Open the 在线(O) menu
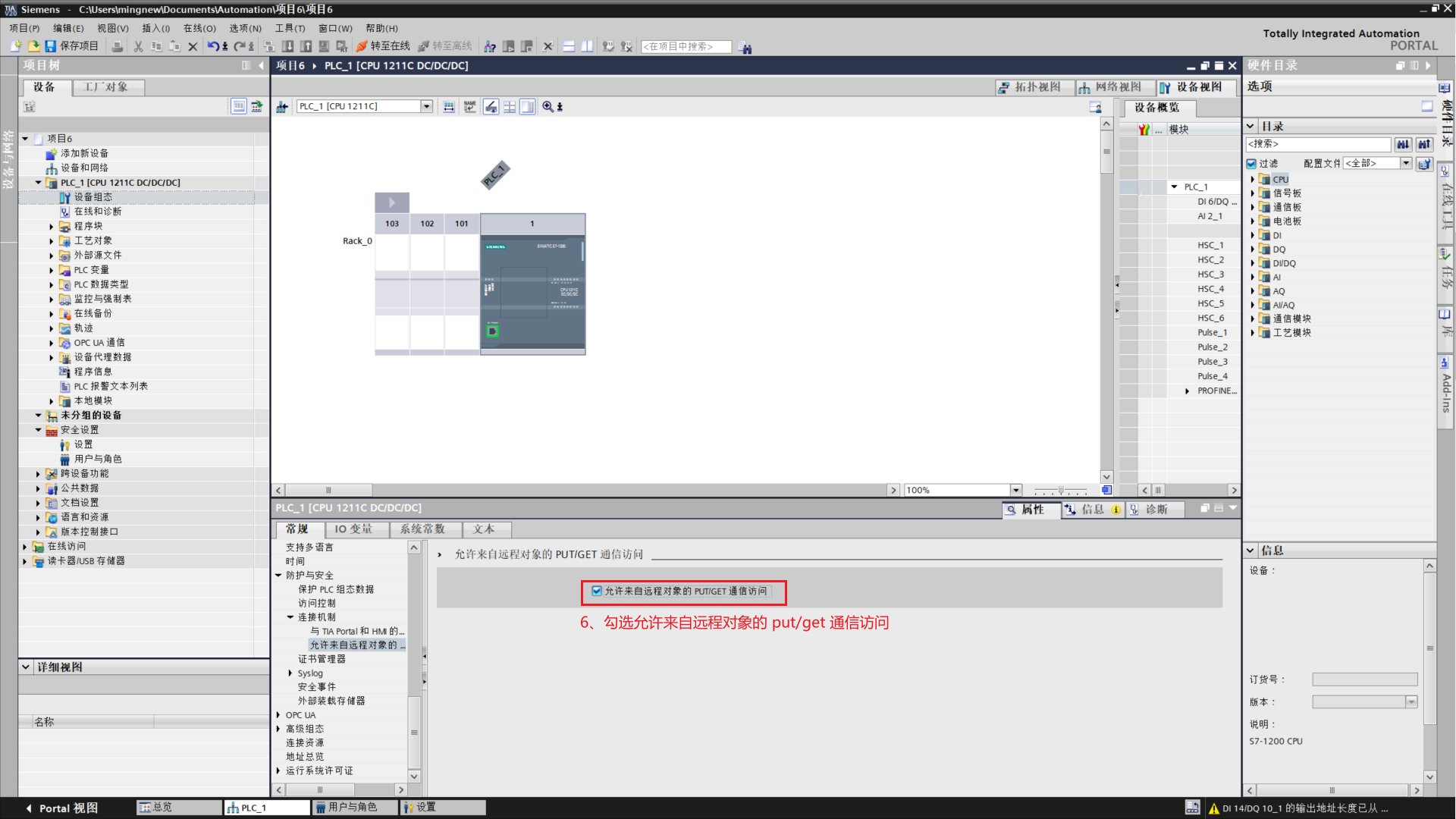 tap(199, 28)
